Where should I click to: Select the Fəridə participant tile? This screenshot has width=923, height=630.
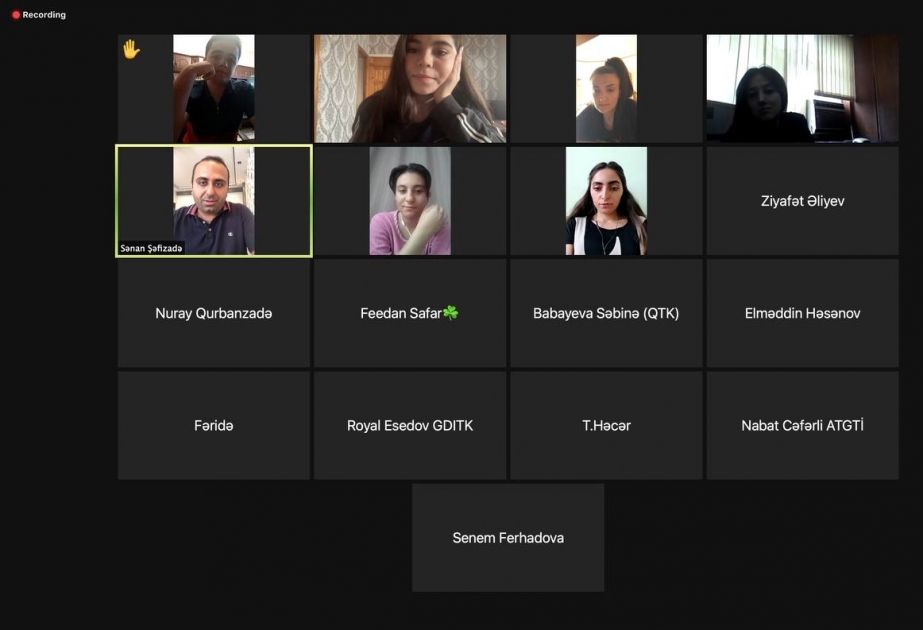[214, 425]
